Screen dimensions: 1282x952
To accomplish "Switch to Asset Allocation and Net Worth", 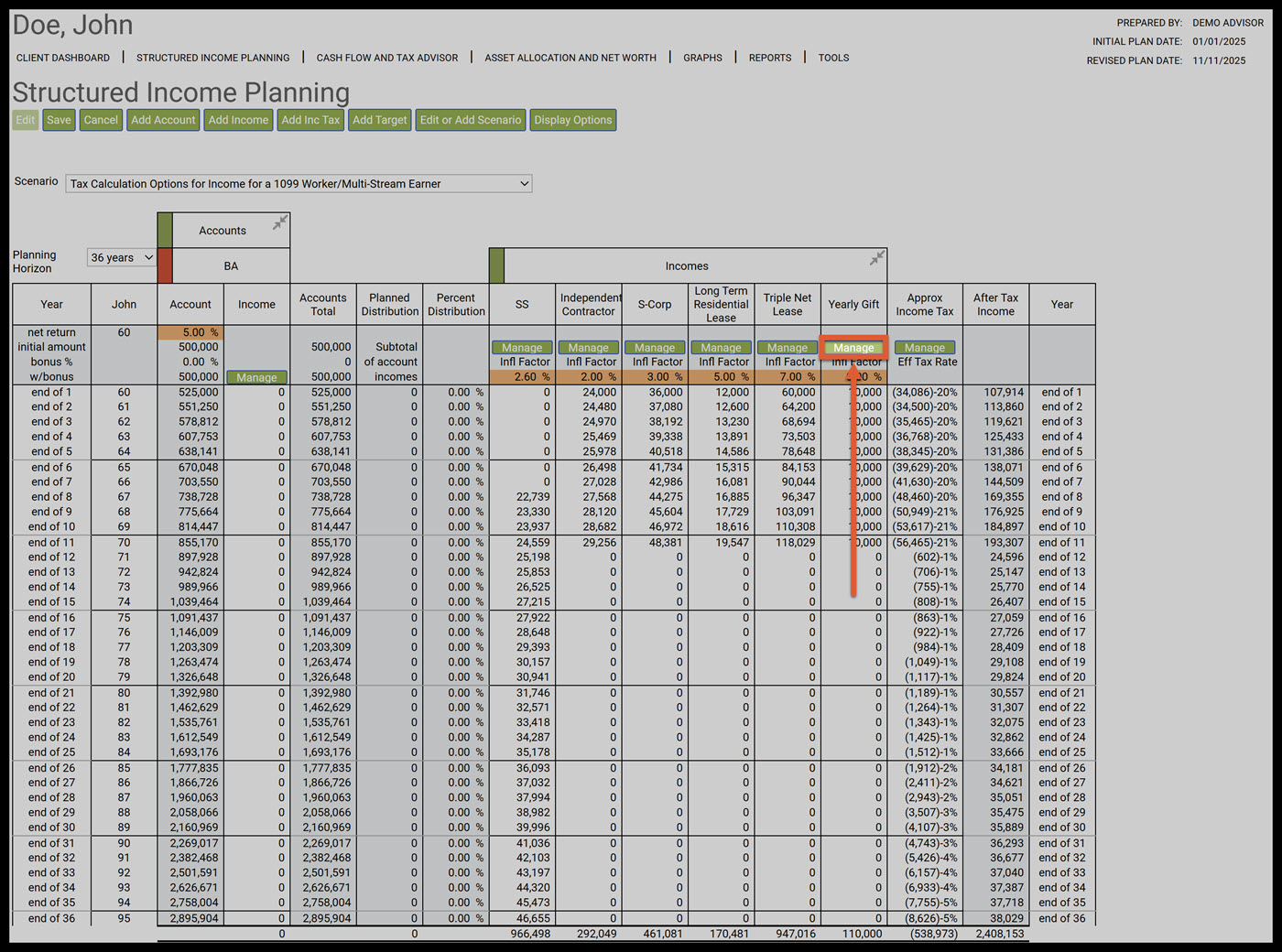I will (x=570, y=58).
